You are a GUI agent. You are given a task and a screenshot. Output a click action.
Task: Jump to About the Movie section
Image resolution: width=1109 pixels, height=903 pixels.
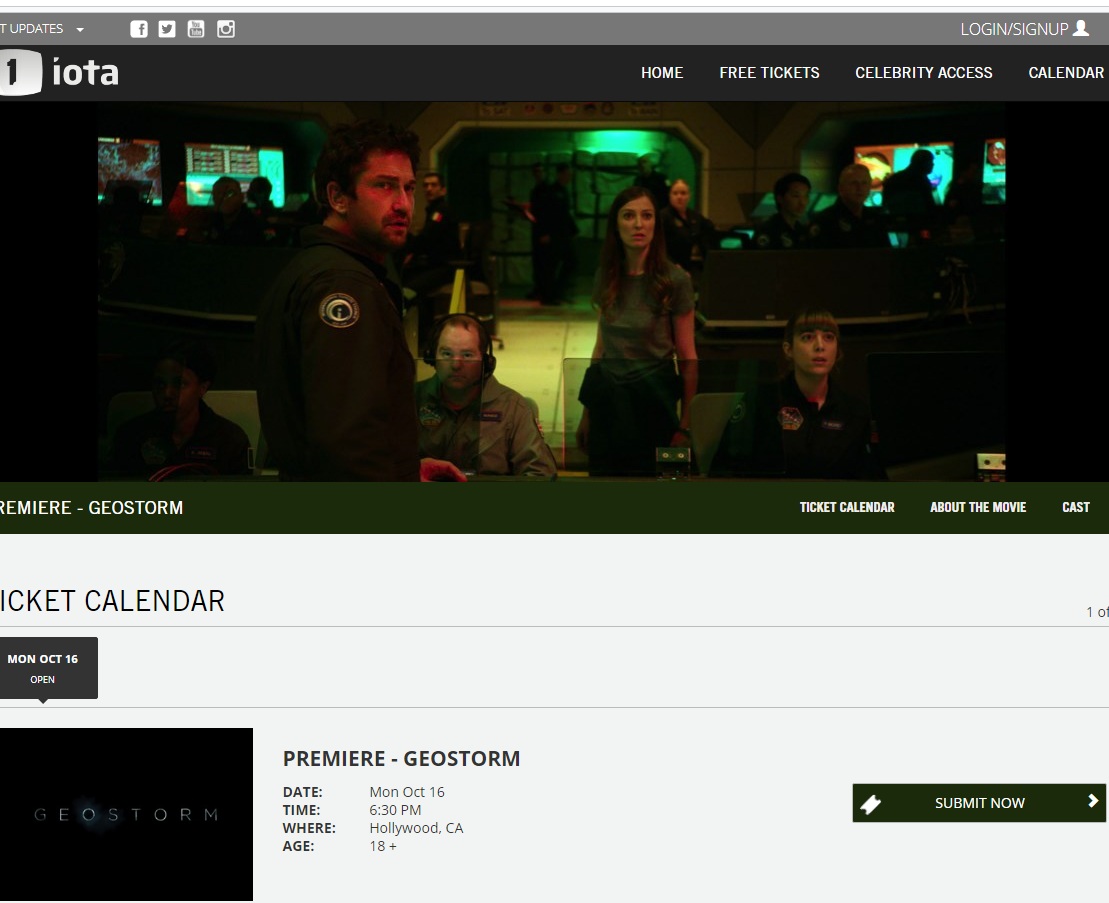pyautogui.click(x=977, y=508)
